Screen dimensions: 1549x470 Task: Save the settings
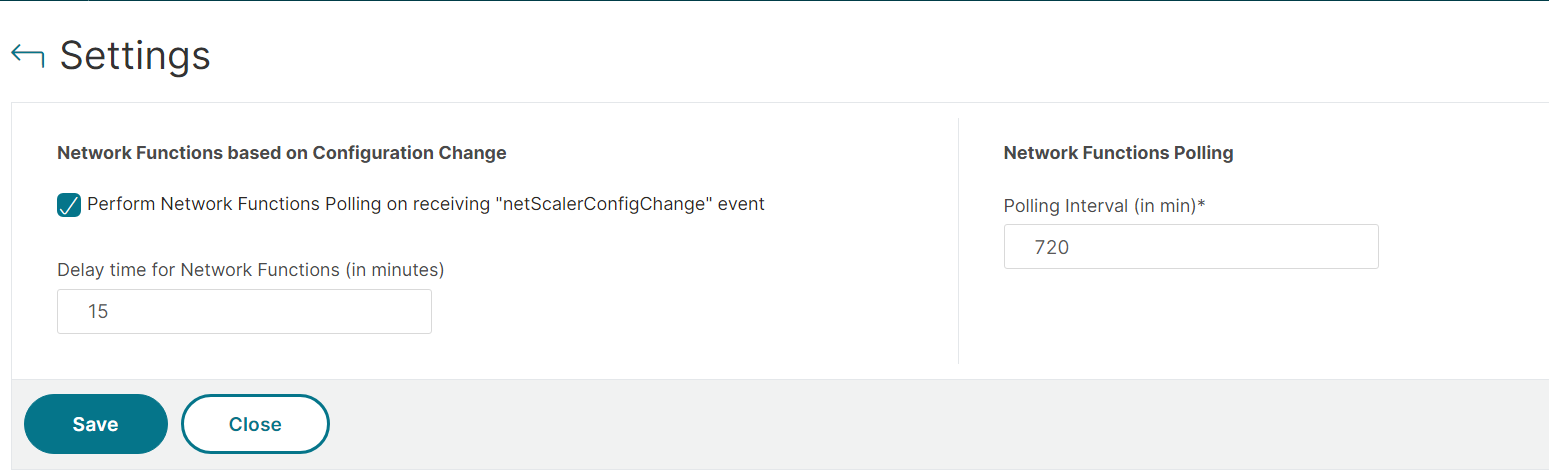point(96,424)
